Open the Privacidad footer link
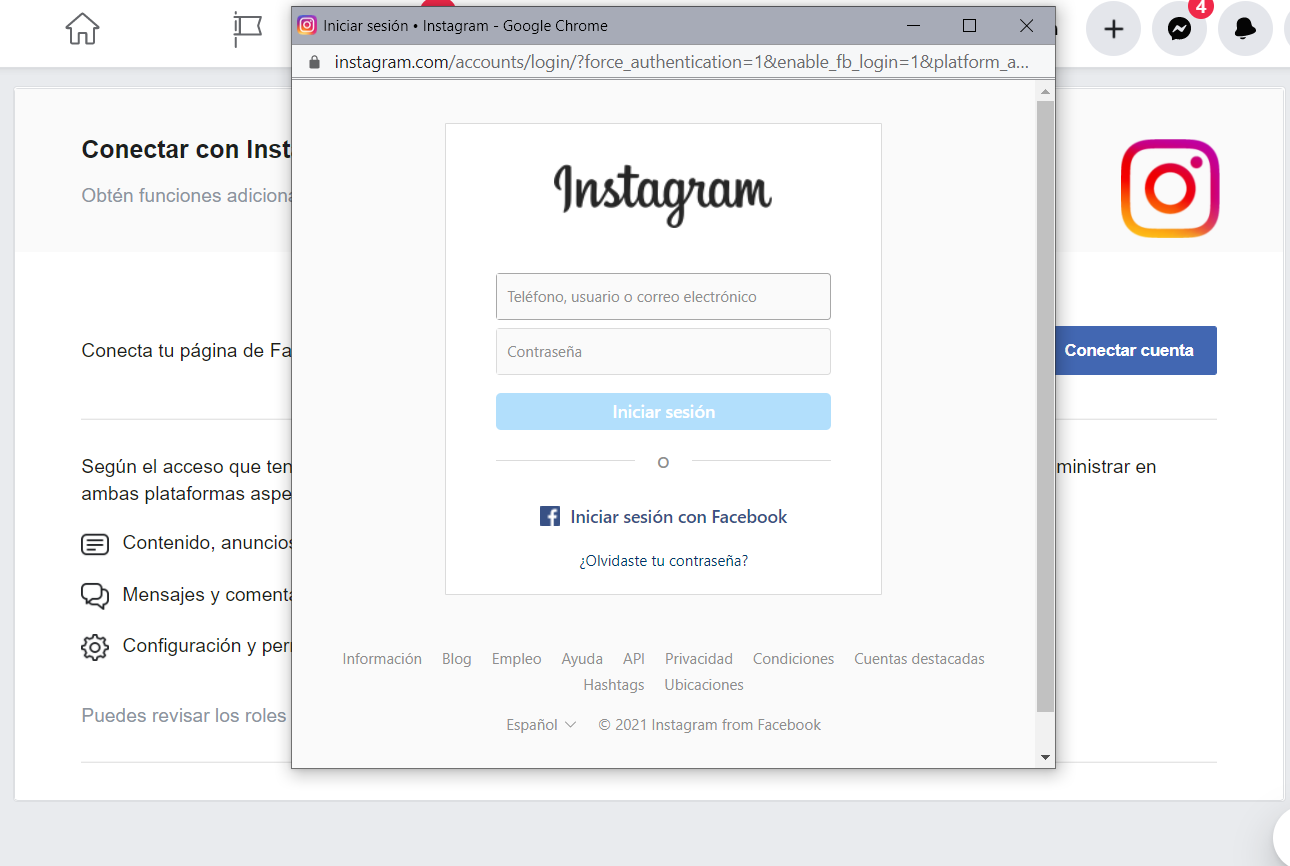The width and height of the screenshot is (1290, 866). coord(699,659)
